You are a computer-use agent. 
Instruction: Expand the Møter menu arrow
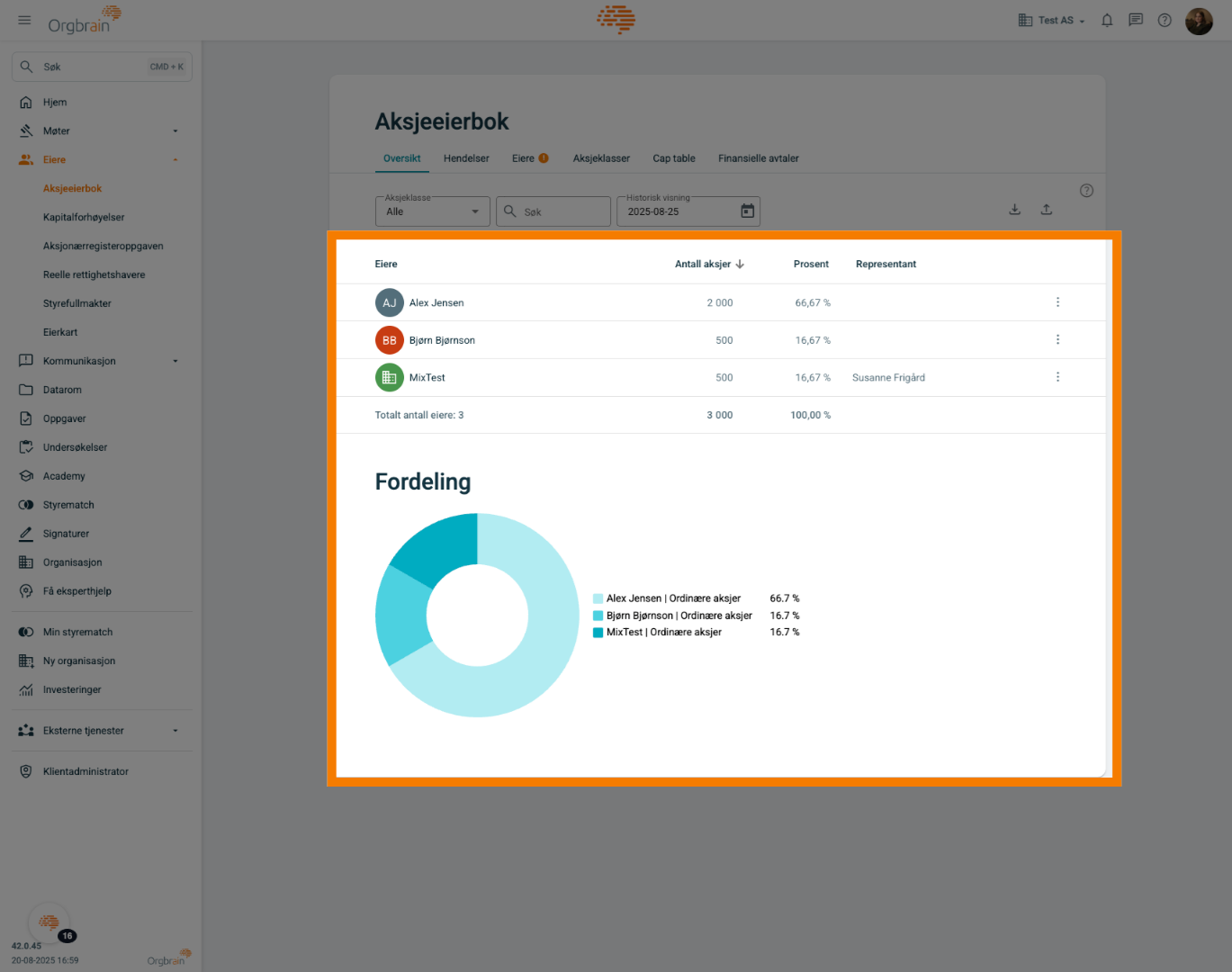tap(175, 131)
